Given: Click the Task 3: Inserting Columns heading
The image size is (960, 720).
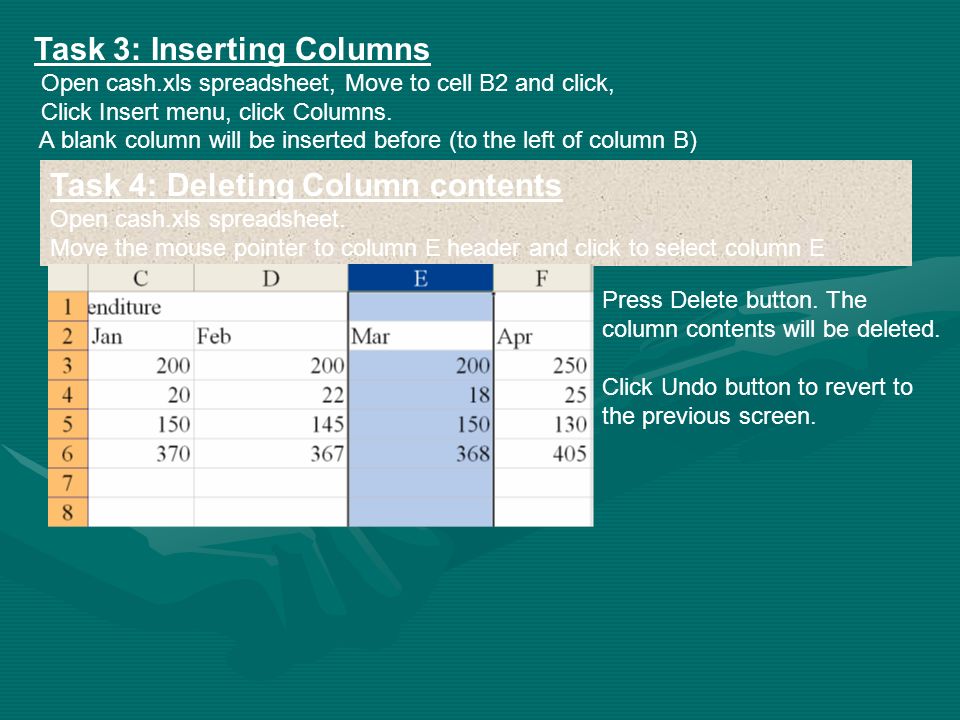Looking at the screenshot, I should pos(232,50).
